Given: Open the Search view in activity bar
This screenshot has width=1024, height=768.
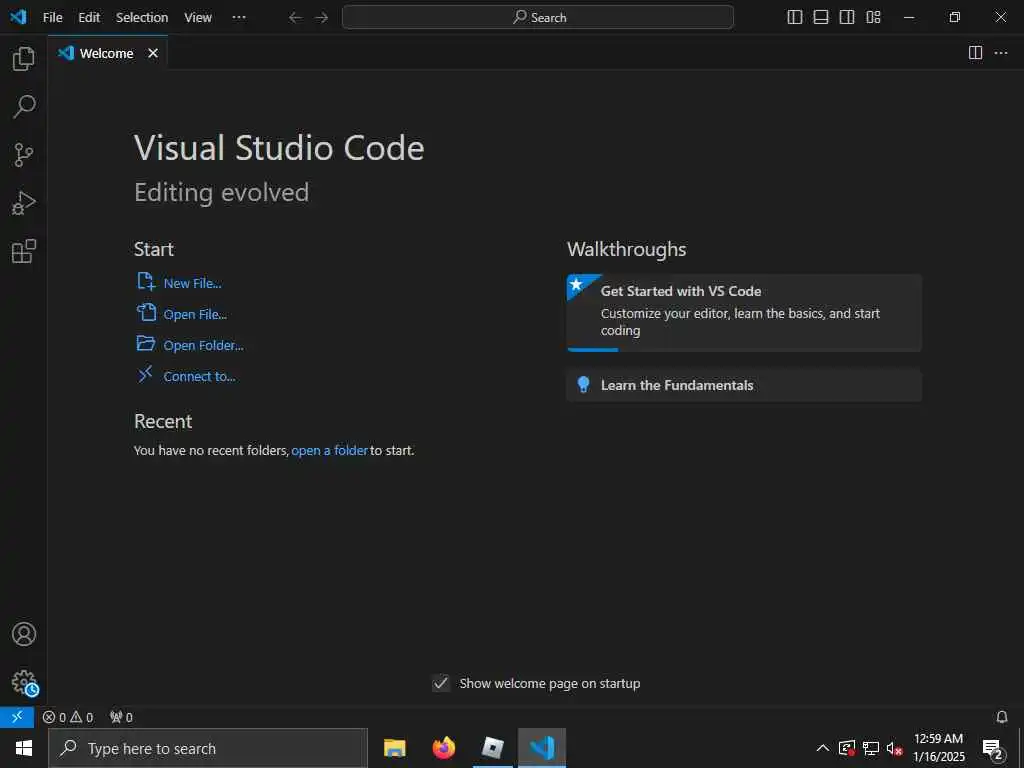Looking at the screenshot, I should click(x=24, y=106).
